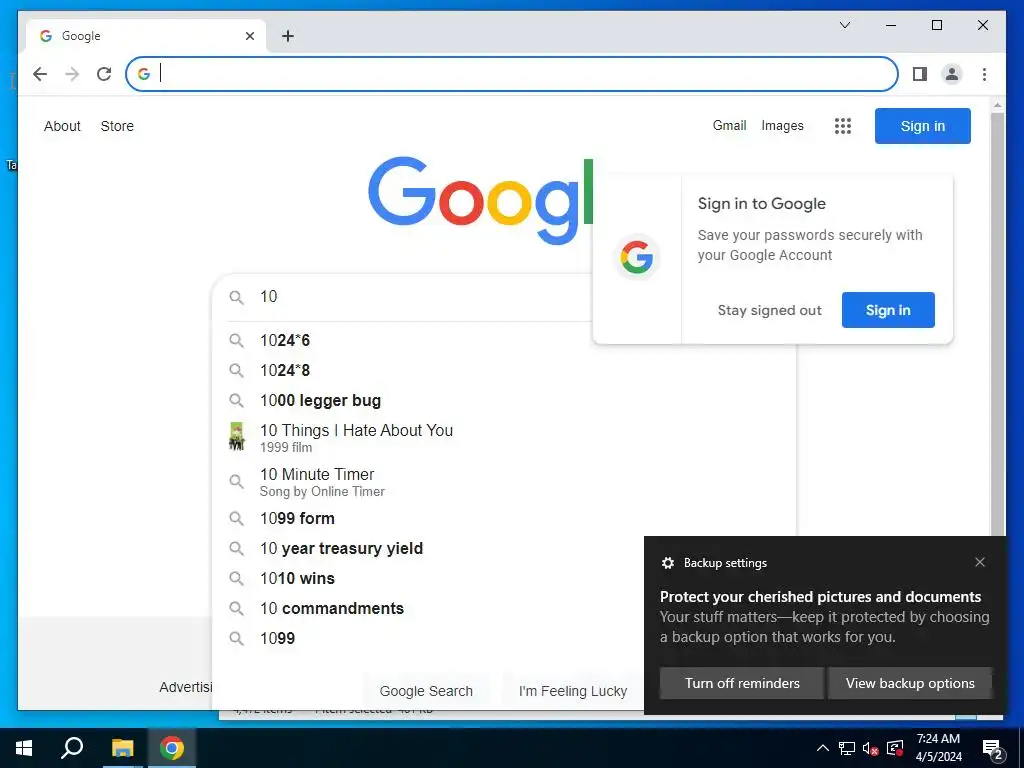Open taskbar search magnifier
The width and height of the screenshot is (1024, 768).
[72, 748]
